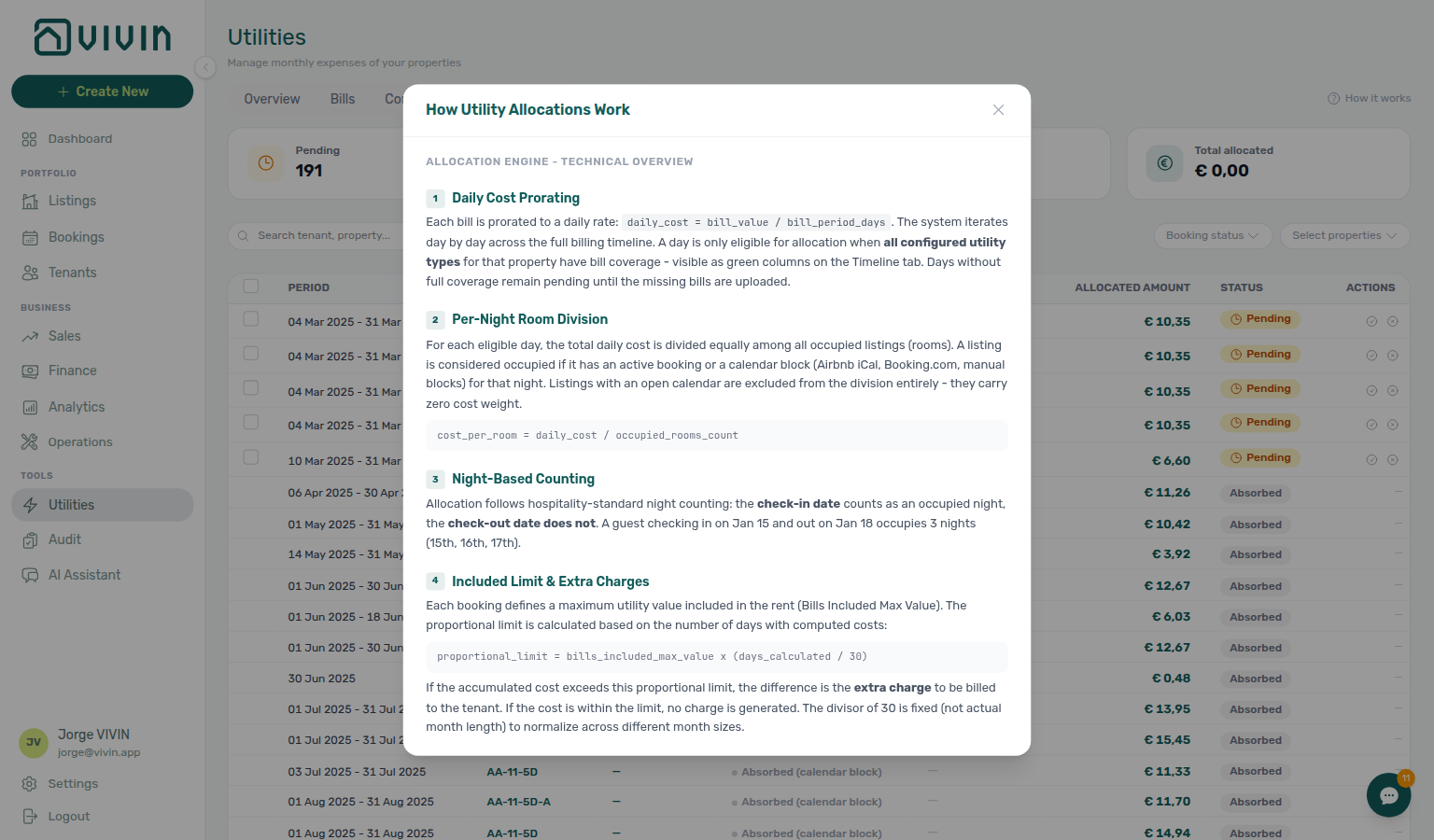
Task: Click the AA-11-5D-A property cell
Action: point(518,803)
